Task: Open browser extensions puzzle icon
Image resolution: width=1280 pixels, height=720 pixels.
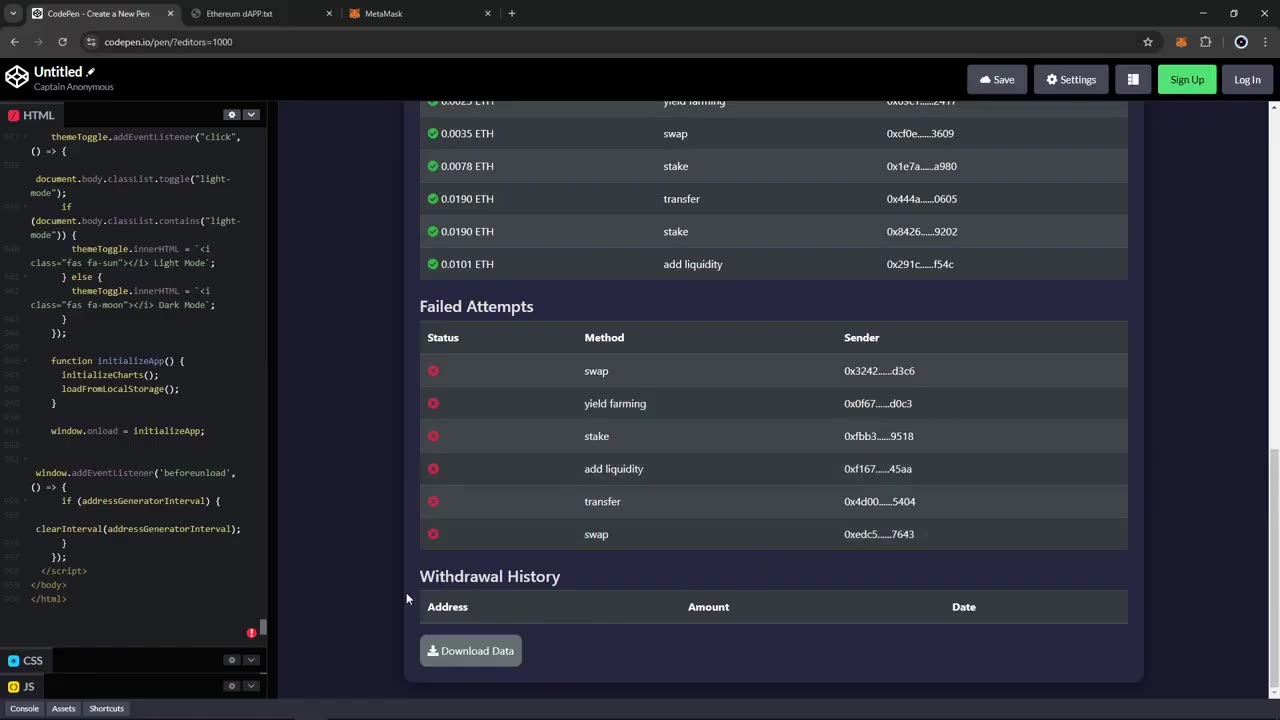Action: pyautogui.click(x=1205, y=42)
